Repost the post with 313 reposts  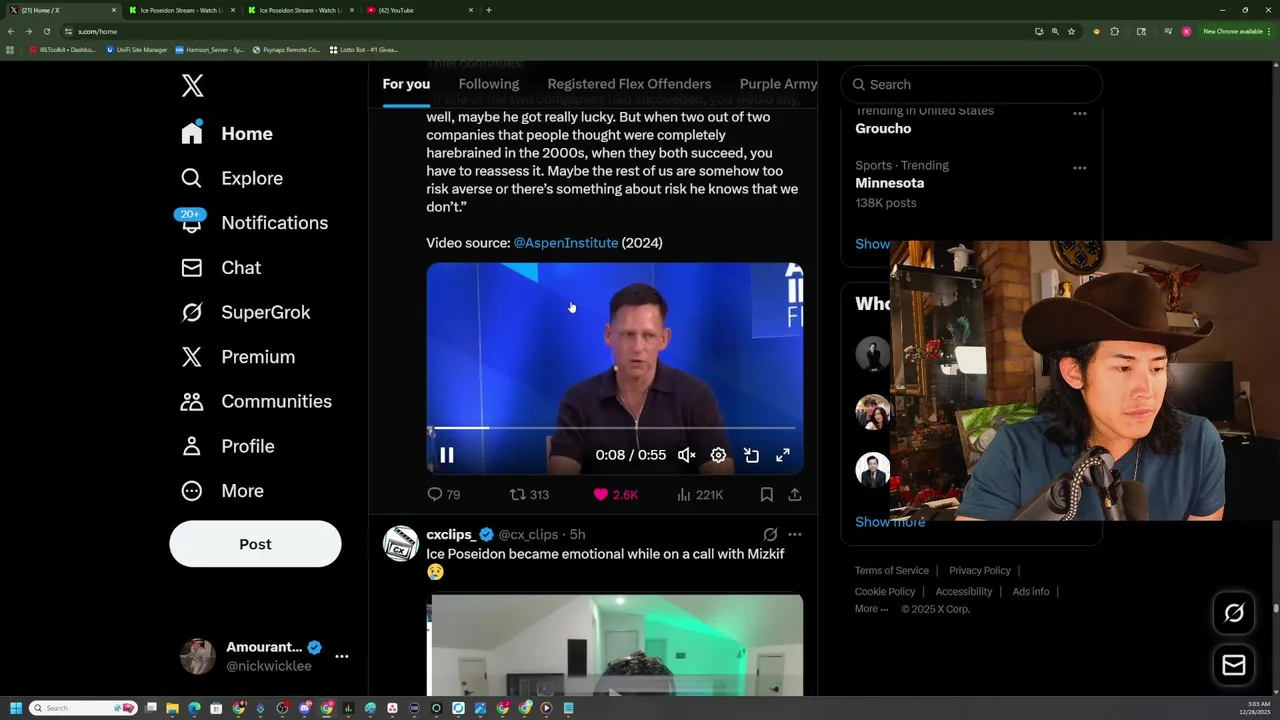click(530, 494)
